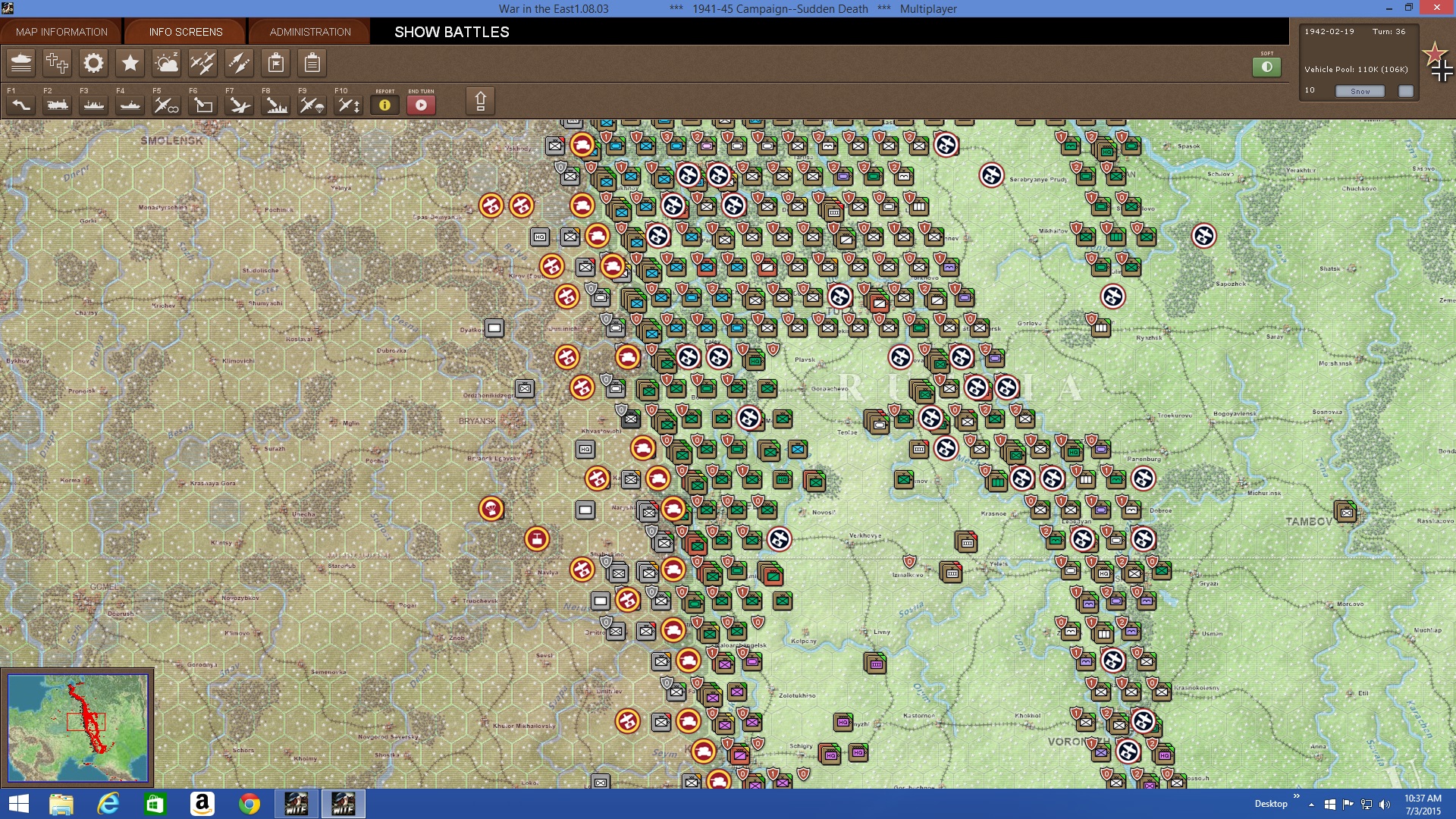Viewport: 1456px width, 819px height.
Task: Click the double-cross losses icon
Action: pyautogui.click(x=57, y=63)
